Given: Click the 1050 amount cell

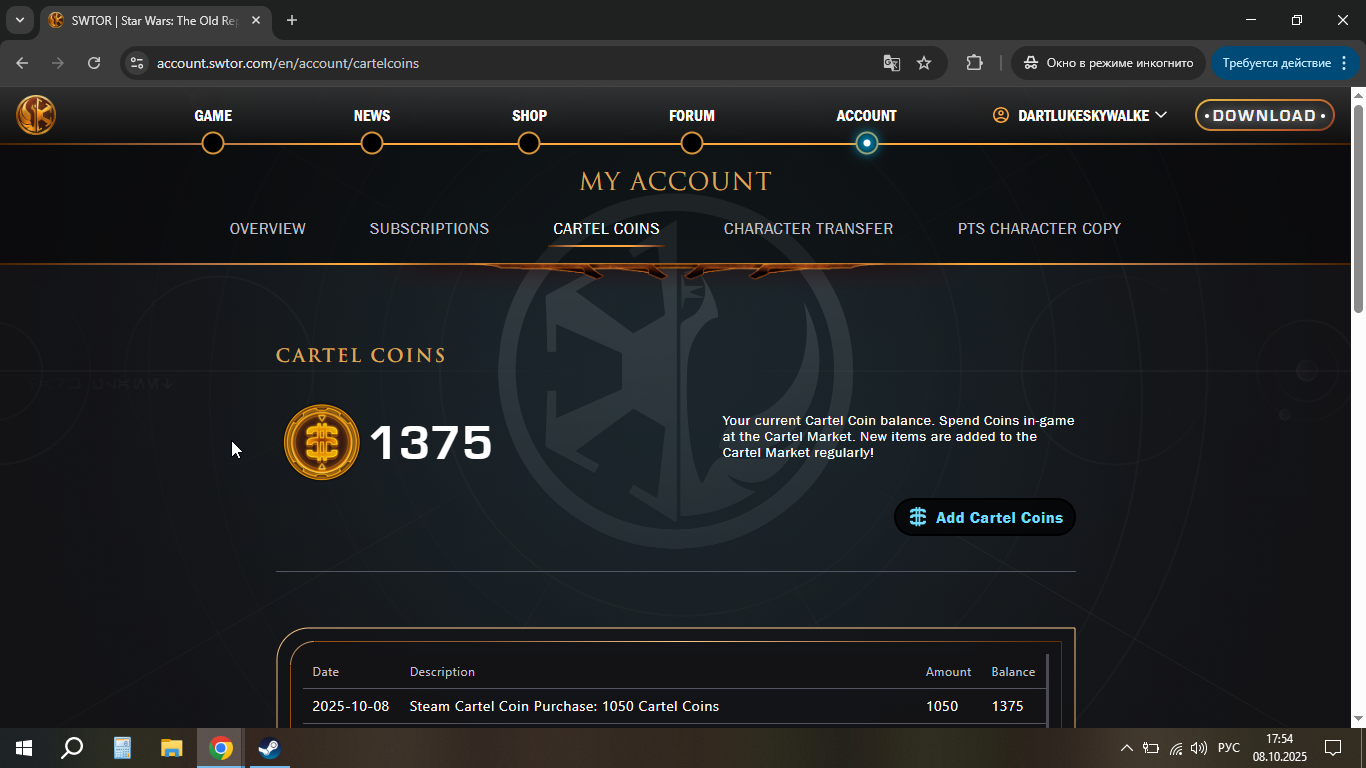Looking at the screenshot, I should pos(942,706).
